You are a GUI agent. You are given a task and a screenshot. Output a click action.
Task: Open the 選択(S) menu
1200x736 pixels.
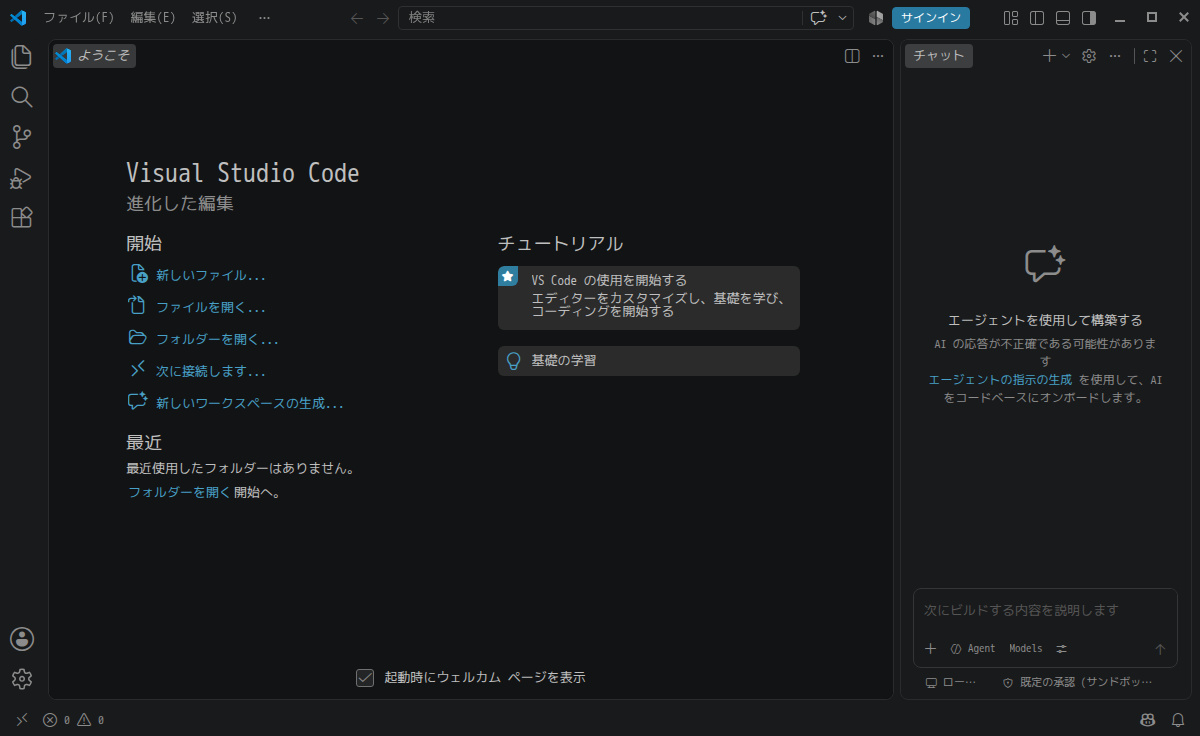coord(215,18)
